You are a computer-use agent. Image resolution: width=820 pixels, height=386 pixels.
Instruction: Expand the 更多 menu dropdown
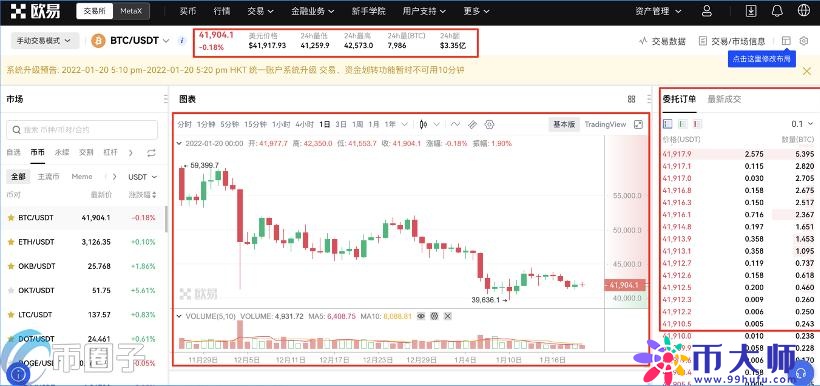pos(477,11)
